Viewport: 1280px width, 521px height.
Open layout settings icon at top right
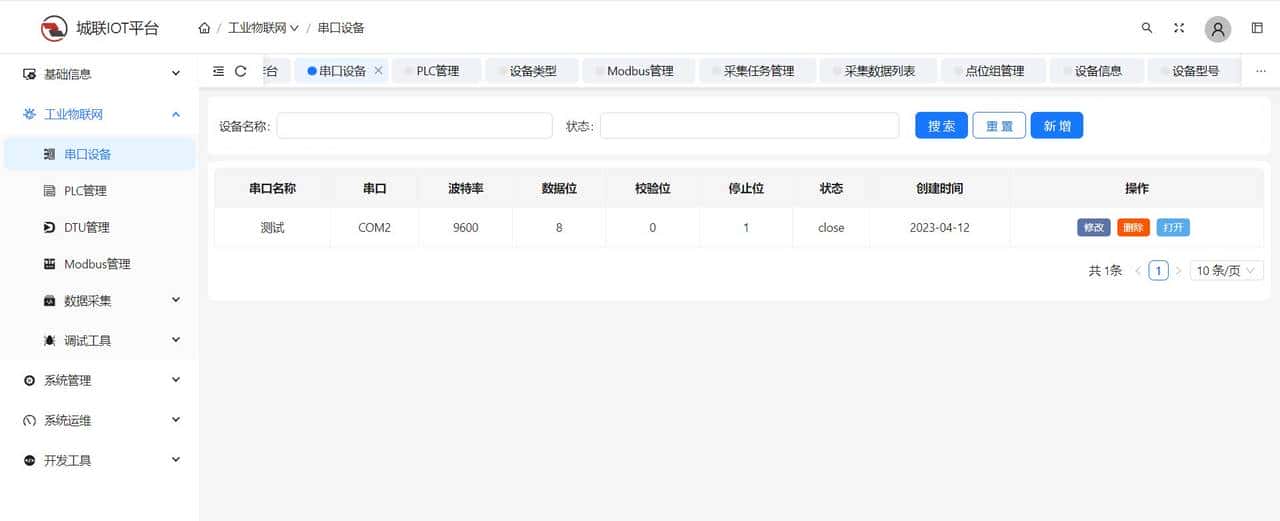tap(1257, 28)
